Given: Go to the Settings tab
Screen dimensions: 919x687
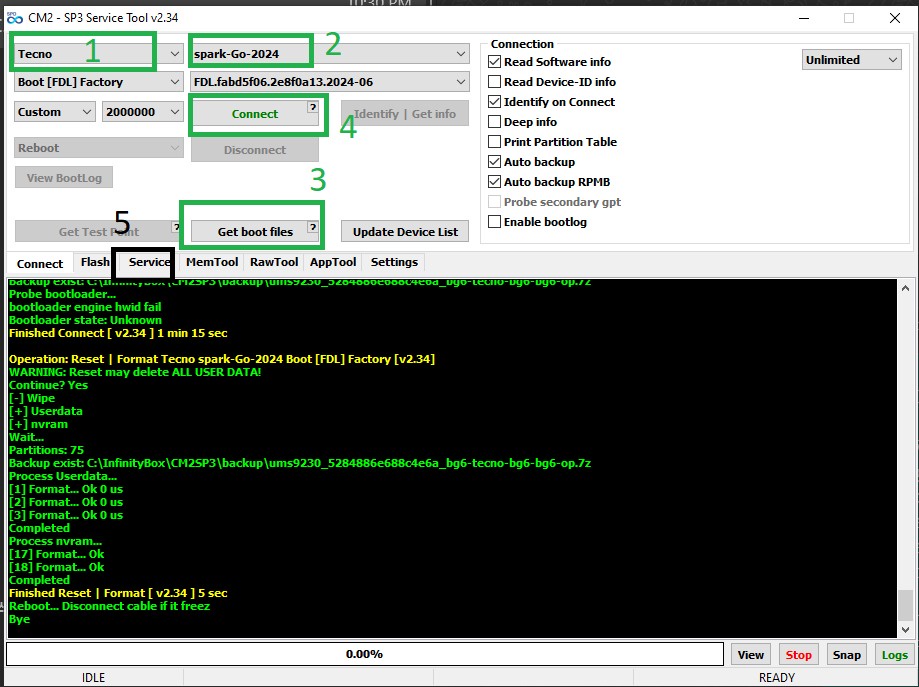Looking at the screenshot, I should 394,262.
